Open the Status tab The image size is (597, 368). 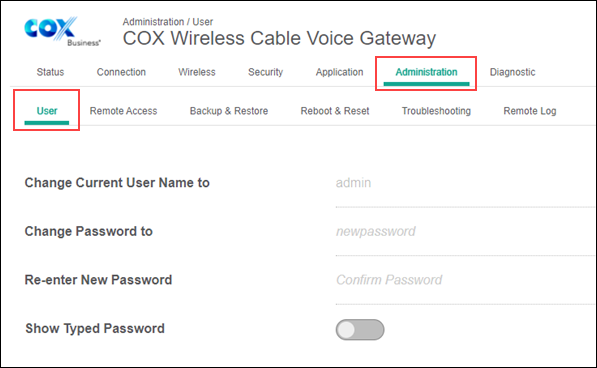tap(50, 72)
